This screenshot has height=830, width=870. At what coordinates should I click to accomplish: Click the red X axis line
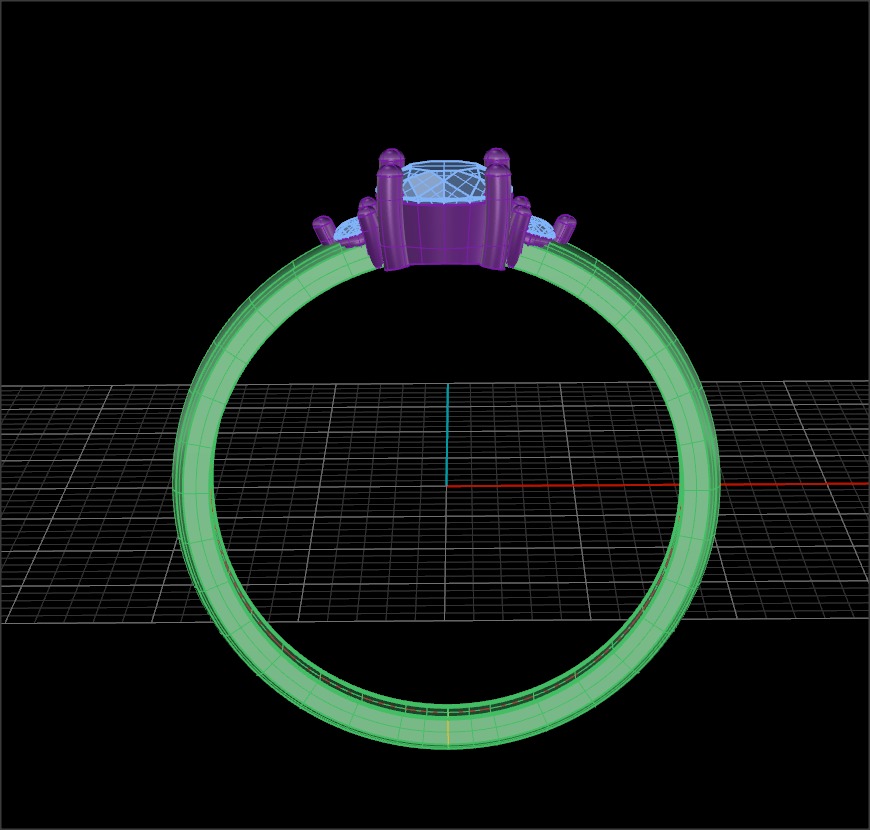[657, 485]
